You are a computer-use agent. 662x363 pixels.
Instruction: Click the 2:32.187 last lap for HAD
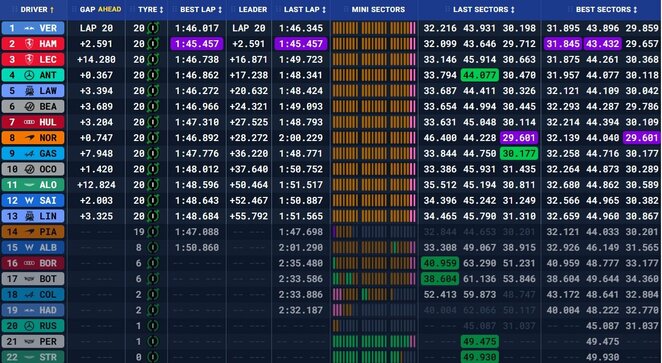(x=301, y=310)
